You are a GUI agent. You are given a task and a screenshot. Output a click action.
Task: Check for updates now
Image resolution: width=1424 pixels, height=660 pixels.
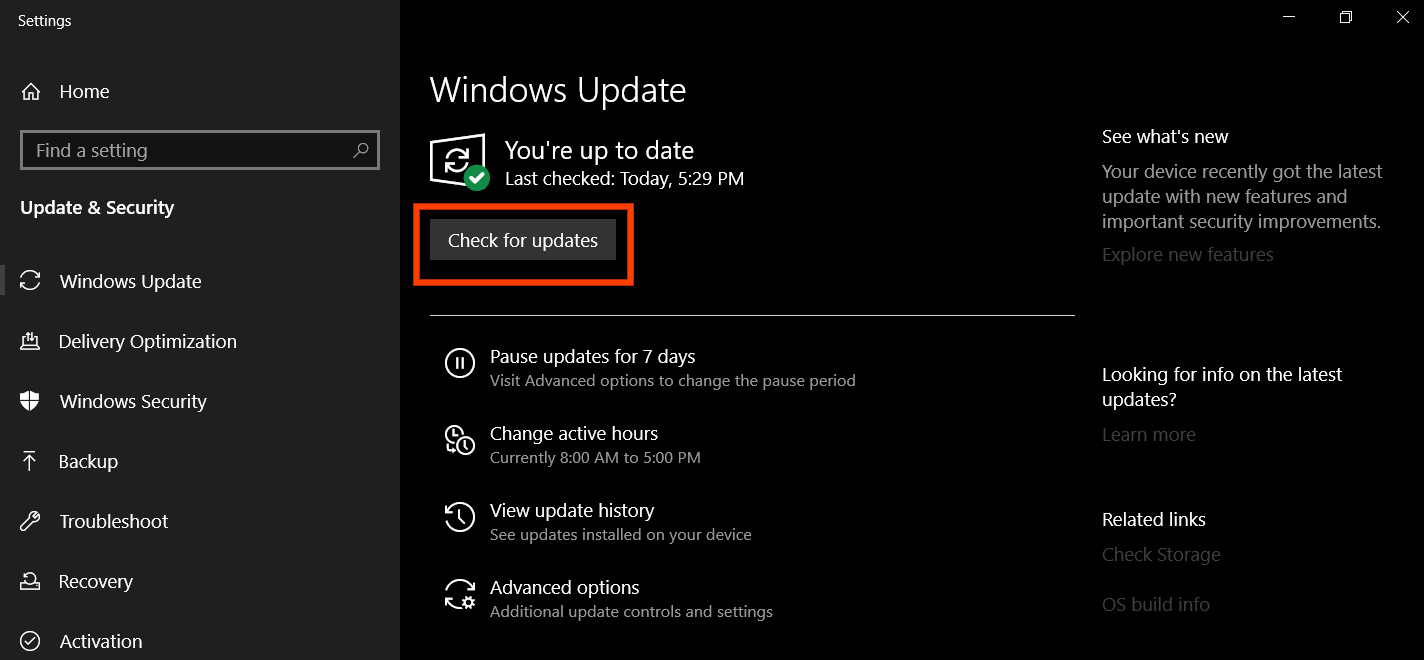pyautogui.click(x=523, y=240)
